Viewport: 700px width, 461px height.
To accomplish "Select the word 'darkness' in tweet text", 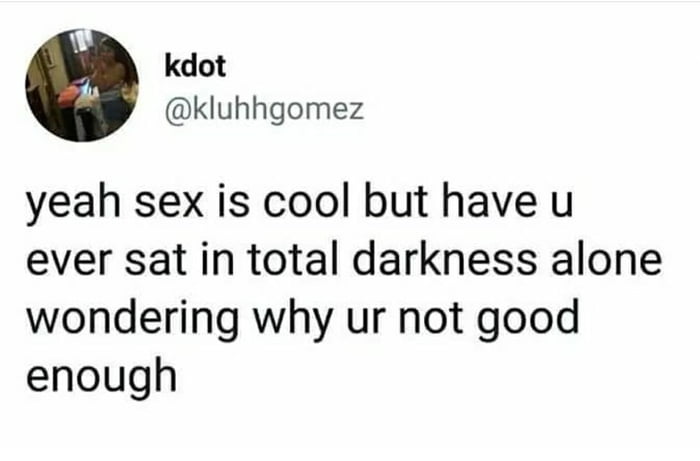I will click(445, 260).
